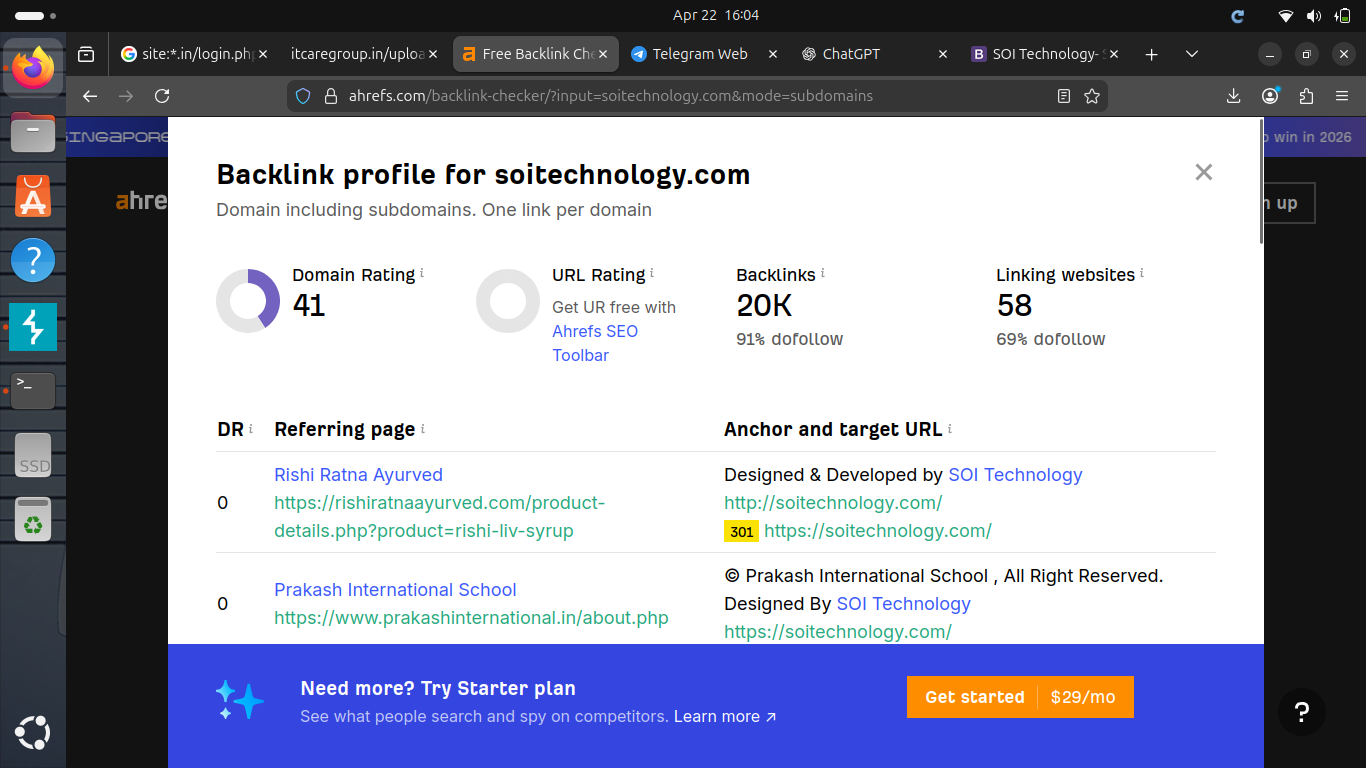Open the Help icon in the dock
The height and width of the screenshot is (768, 1366).
click(x=33, y=262)
